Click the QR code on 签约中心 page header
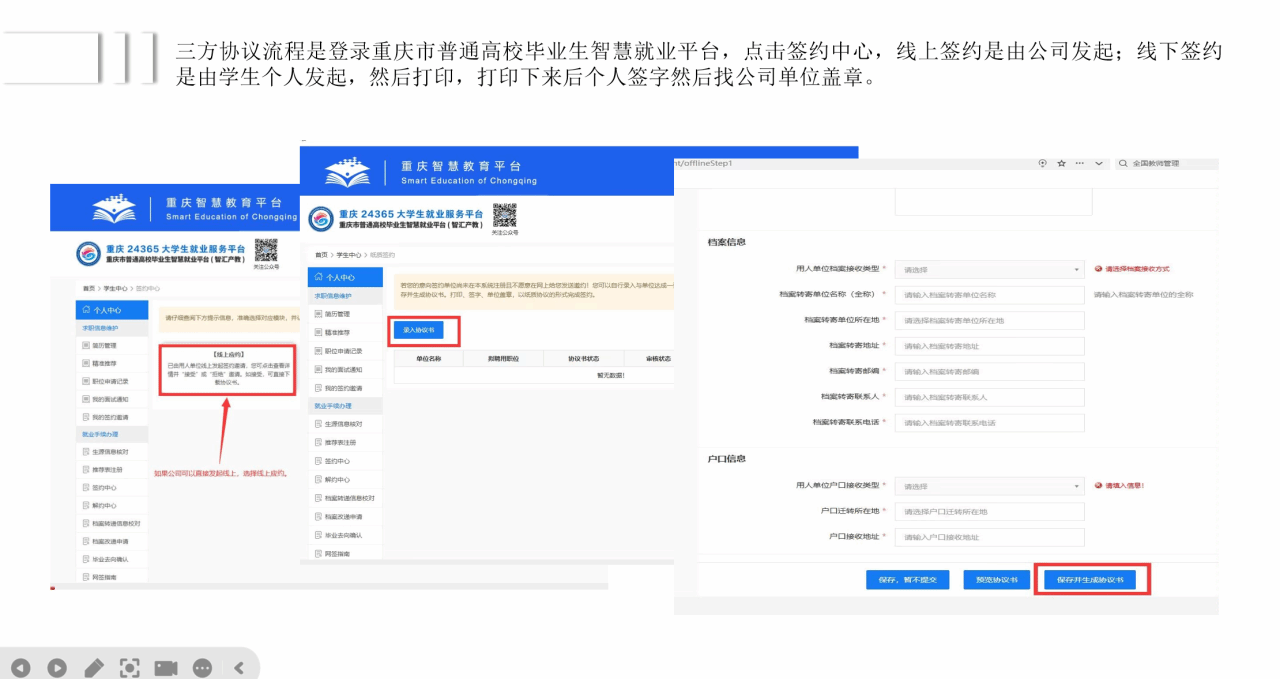1280x679 pixels. (x=265, y=250)
